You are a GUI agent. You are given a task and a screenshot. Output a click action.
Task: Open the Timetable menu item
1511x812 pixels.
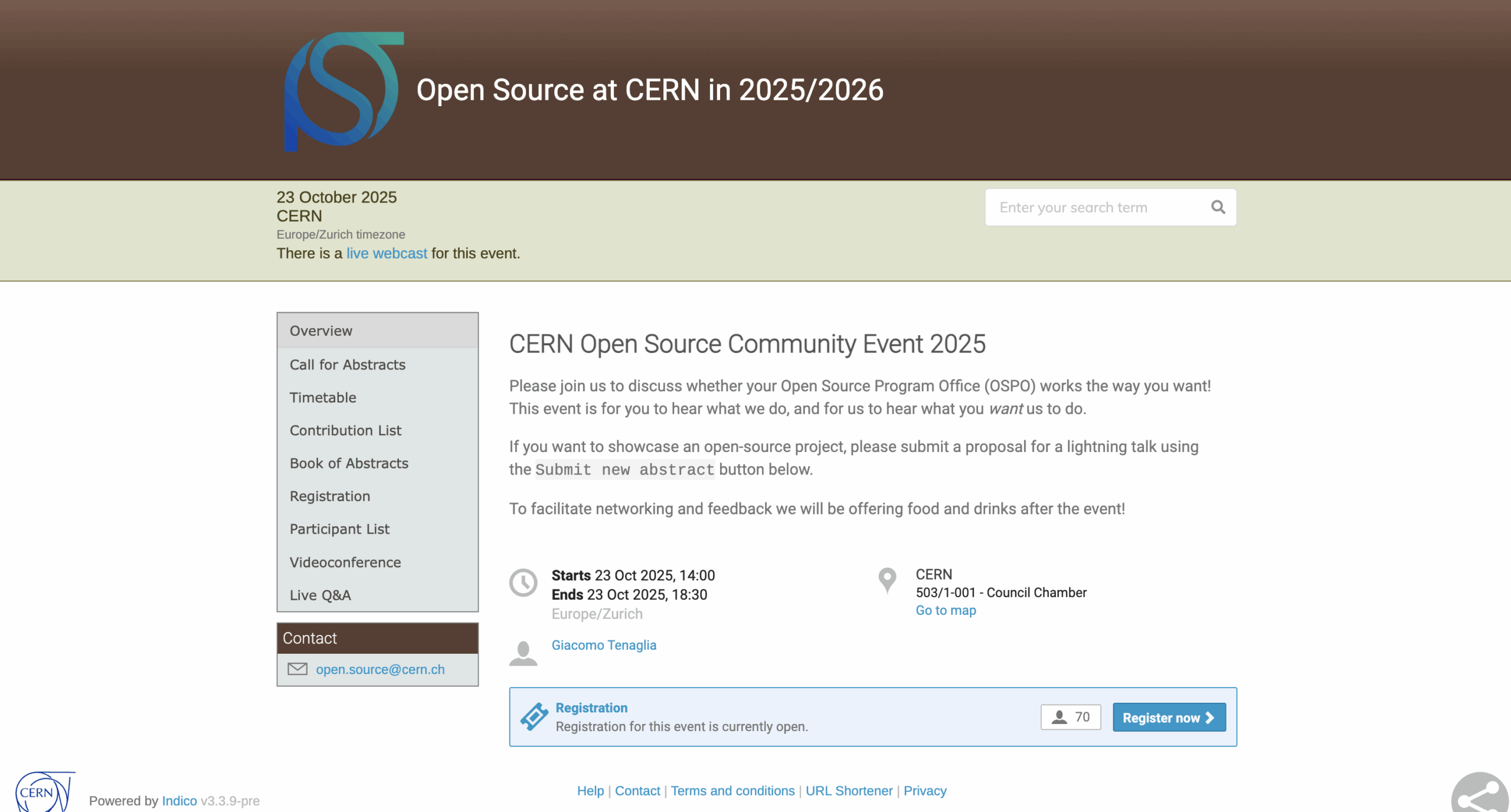323,398
